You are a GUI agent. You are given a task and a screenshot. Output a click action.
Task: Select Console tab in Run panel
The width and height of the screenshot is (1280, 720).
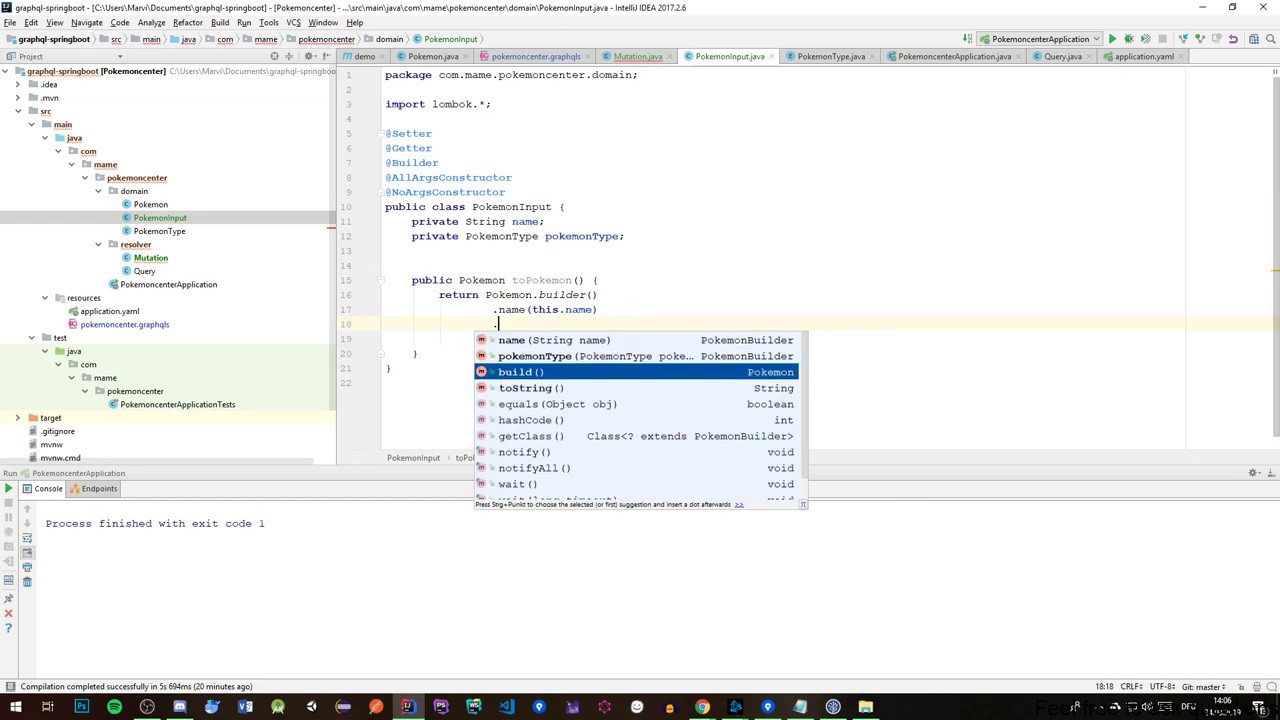(x=43, y=489)
